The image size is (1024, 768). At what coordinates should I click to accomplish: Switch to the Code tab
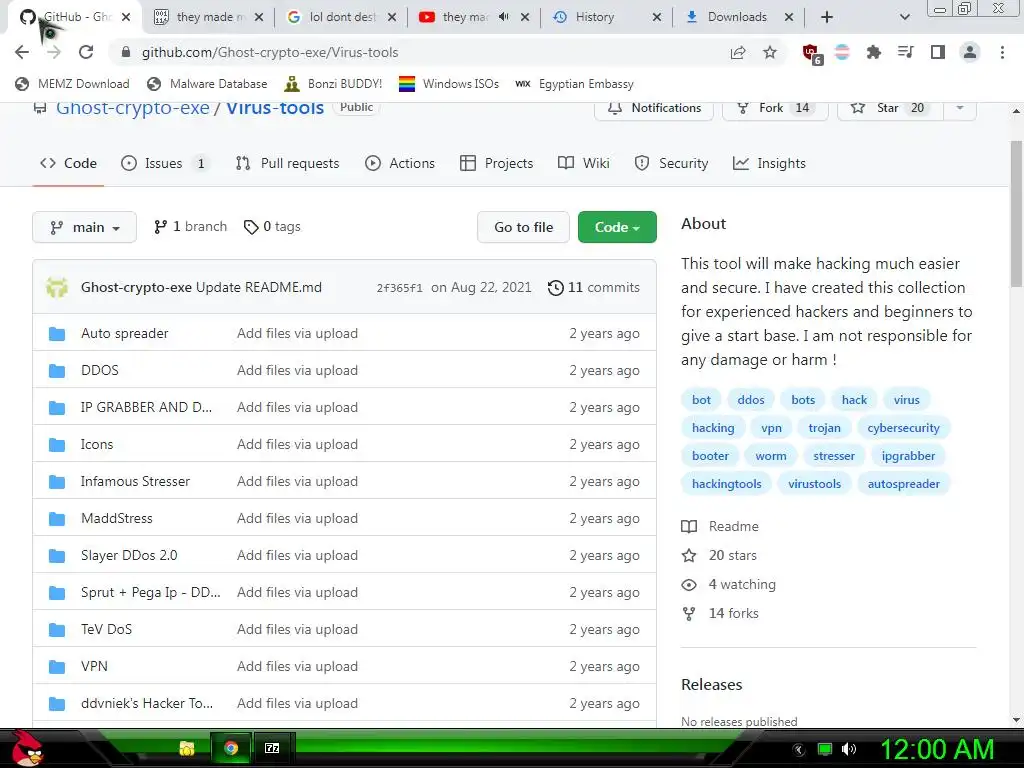click(x=69, y=163)
